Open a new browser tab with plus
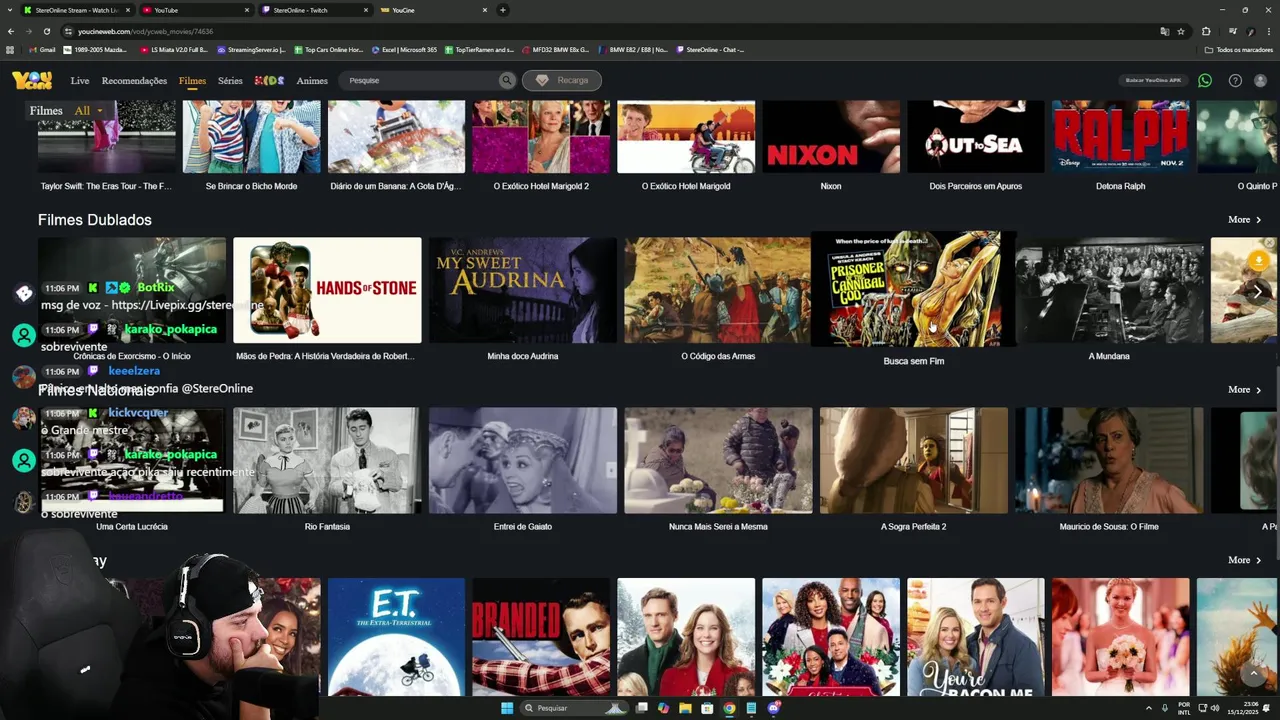Viewport: 1280px width, 720px height. point(503,10)
